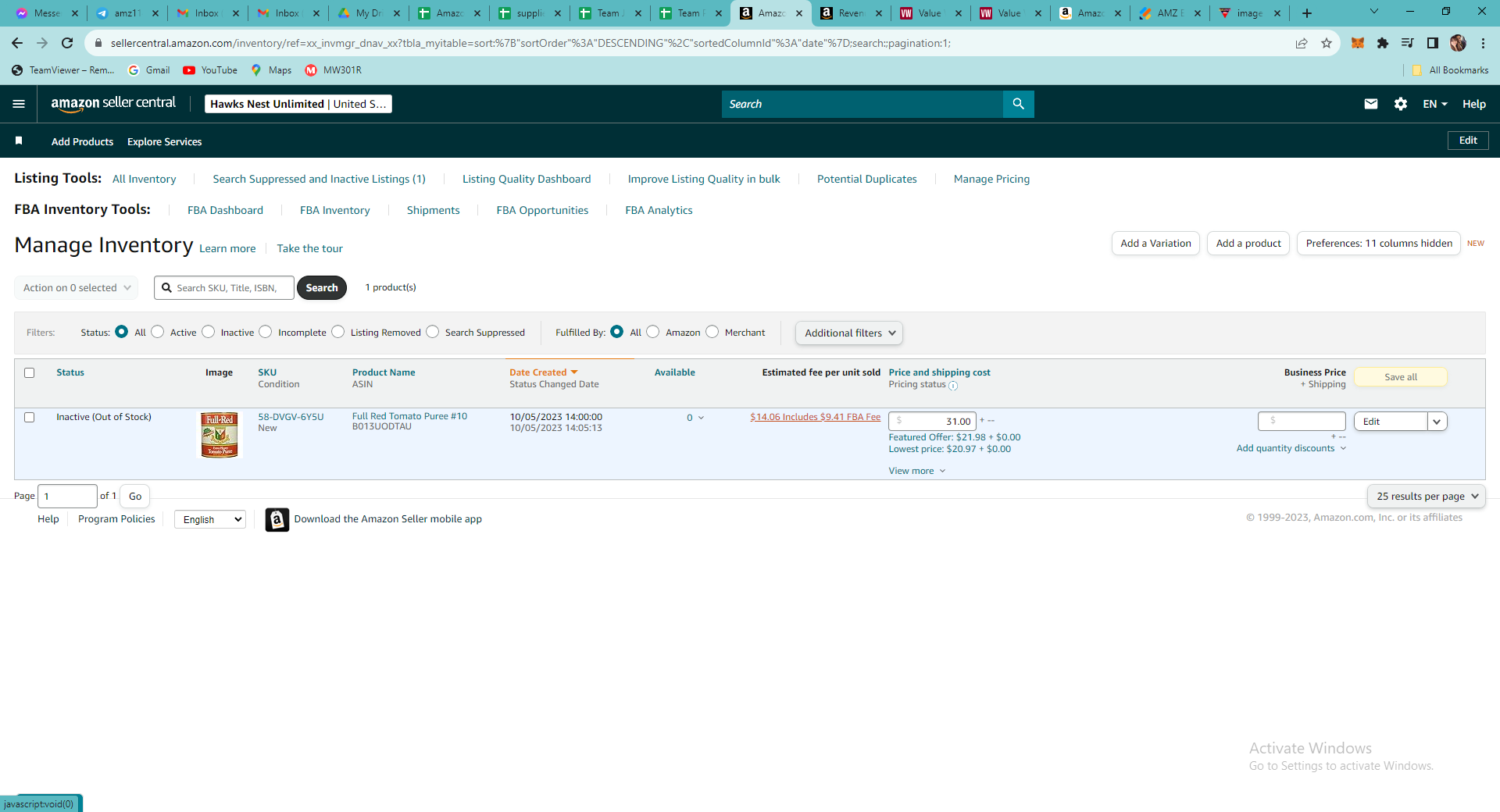Image resolution: width=1500 pixels, height=812 pixels.
Task: Open the arrow next to the Edit button
Action: [1437, 422]
